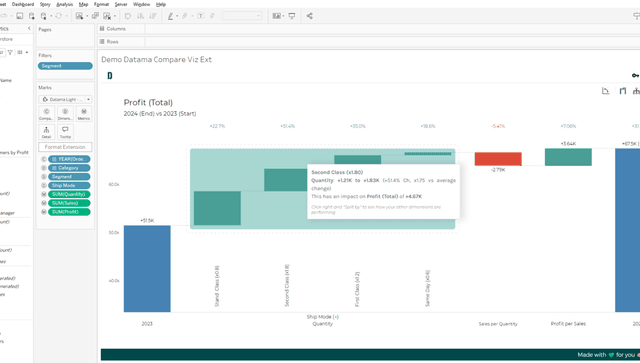Click the Duplicate sheet toolbar icon
Image resolution: width=640 pixels, height=363 pixels.
click(x=95, y=16)
